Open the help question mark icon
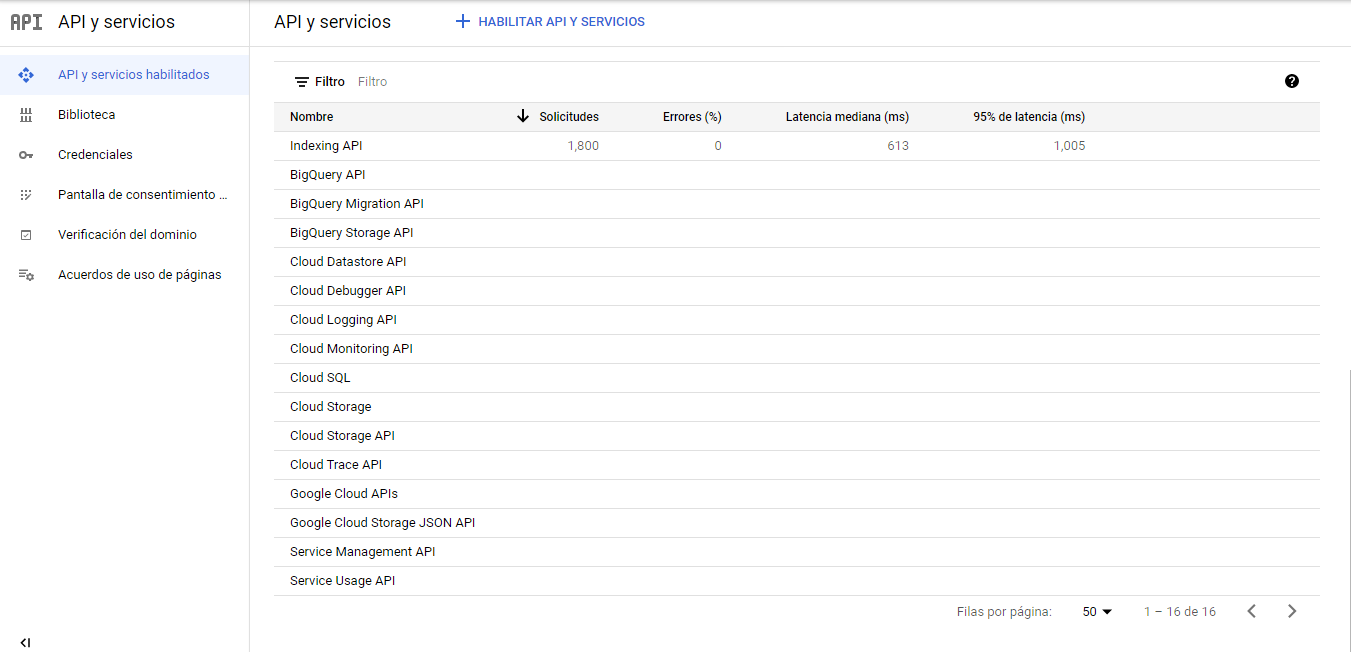1351x652 pixels. click(x=1292, y=81)
